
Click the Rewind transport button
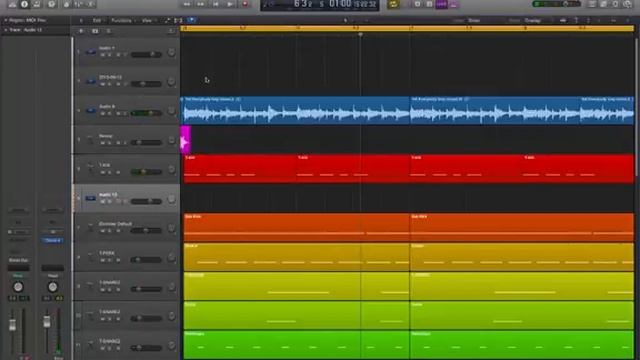(187, 4)
